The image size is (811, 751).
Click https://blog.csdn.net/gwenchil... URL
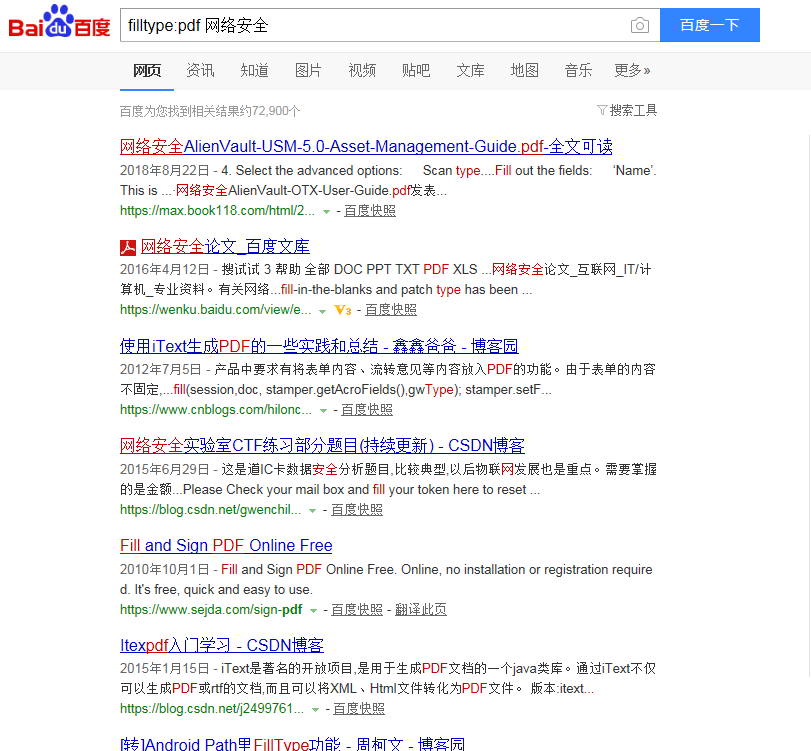coord(211,509)
